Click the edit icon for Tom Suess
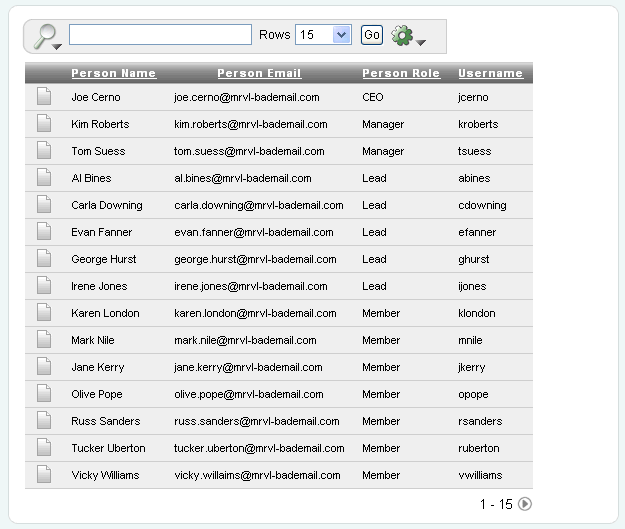The height and width of the screenshot is (529, 625). [x=44, y=151]
